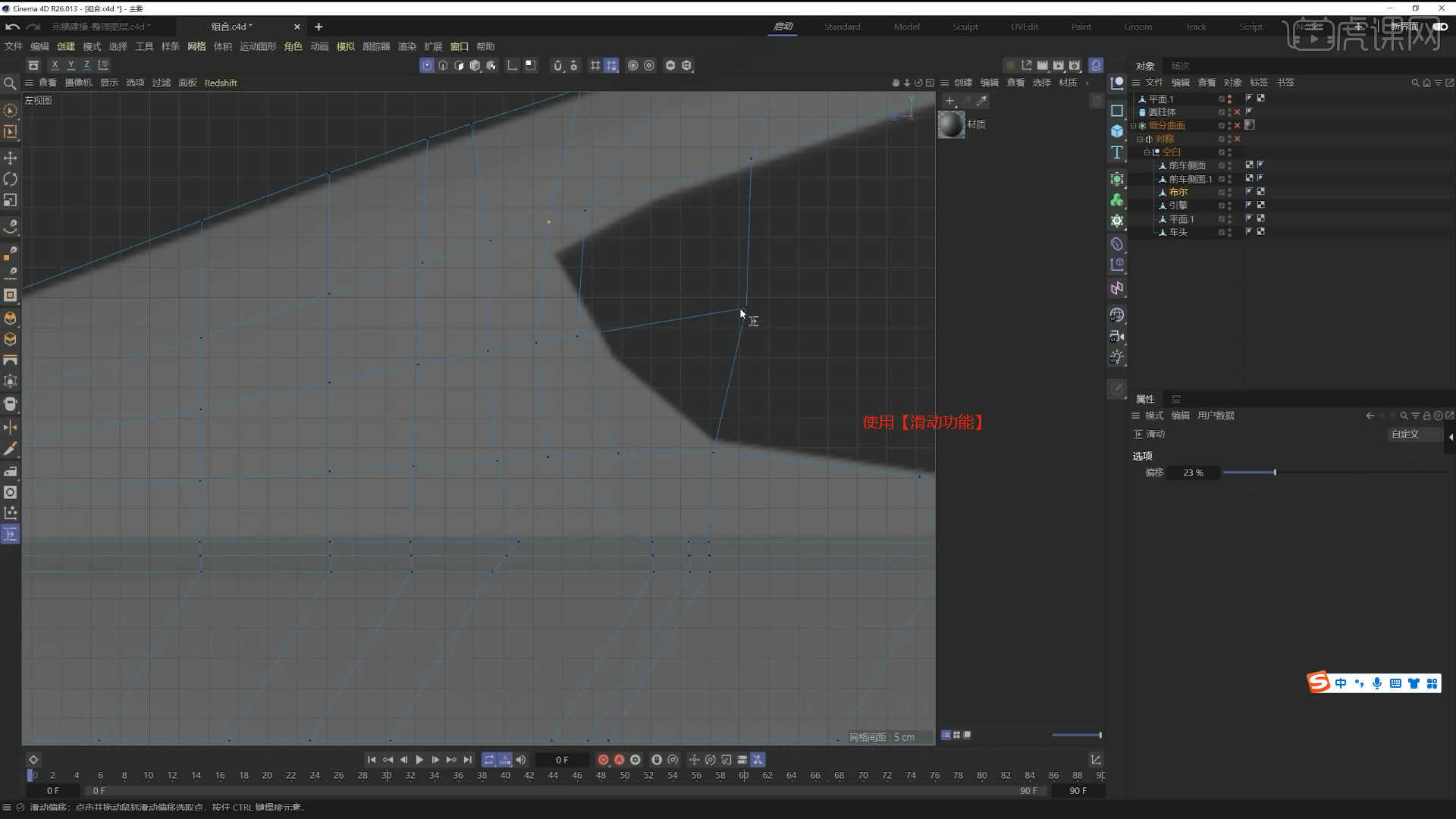Click the viewport search magnifier icon
1456x819 pixels.
point(10,83)
